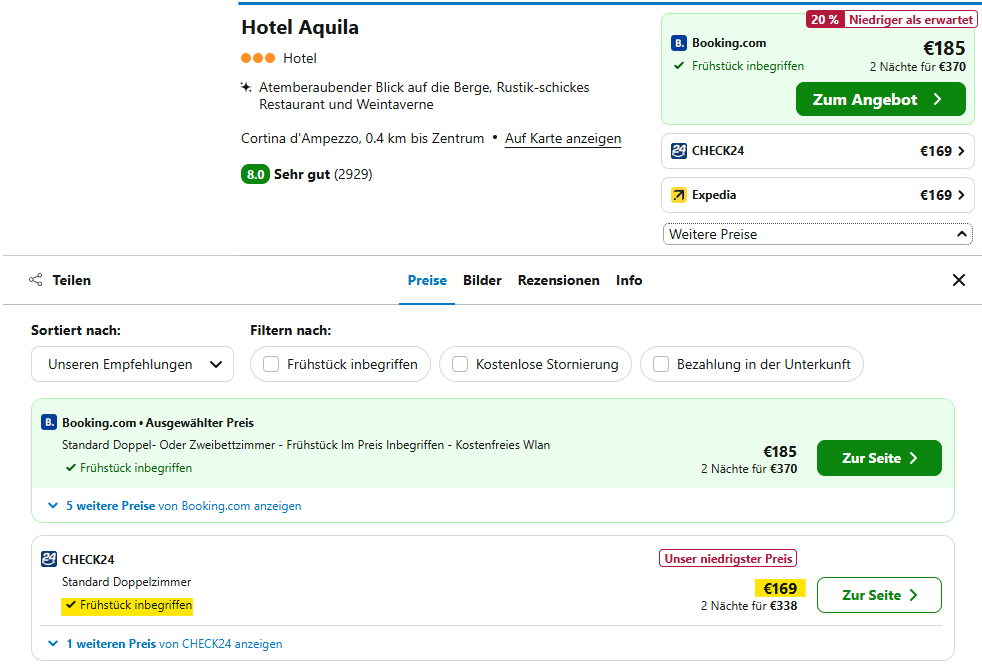
Task: Open Auf Karte anzeigen link
Action: (563, 138)
